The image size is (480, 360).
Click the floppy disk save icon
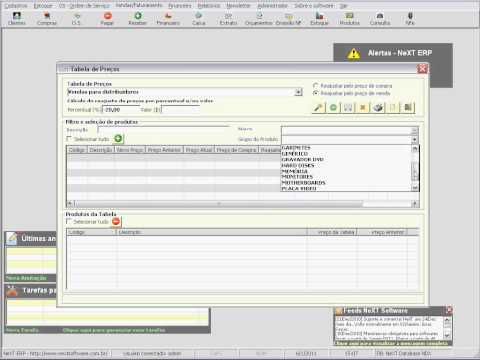click(348, 108)
